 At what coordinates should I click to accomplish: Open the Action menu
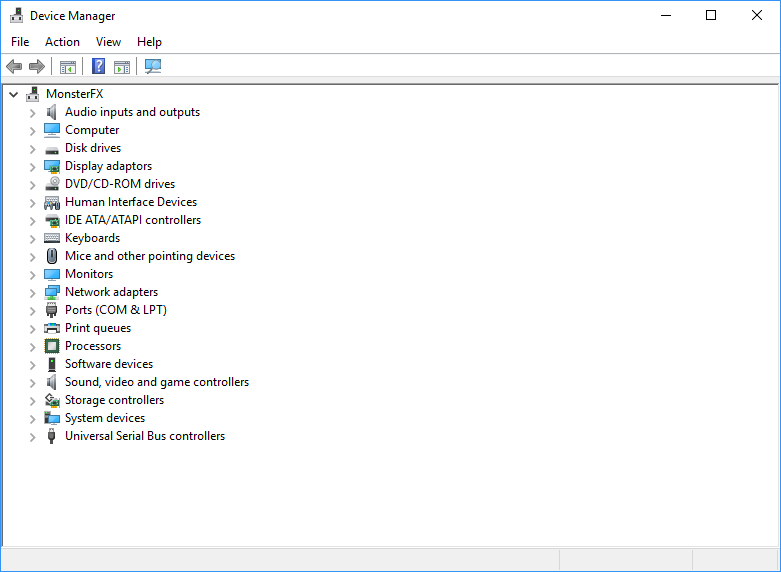(x=62, y=42)
